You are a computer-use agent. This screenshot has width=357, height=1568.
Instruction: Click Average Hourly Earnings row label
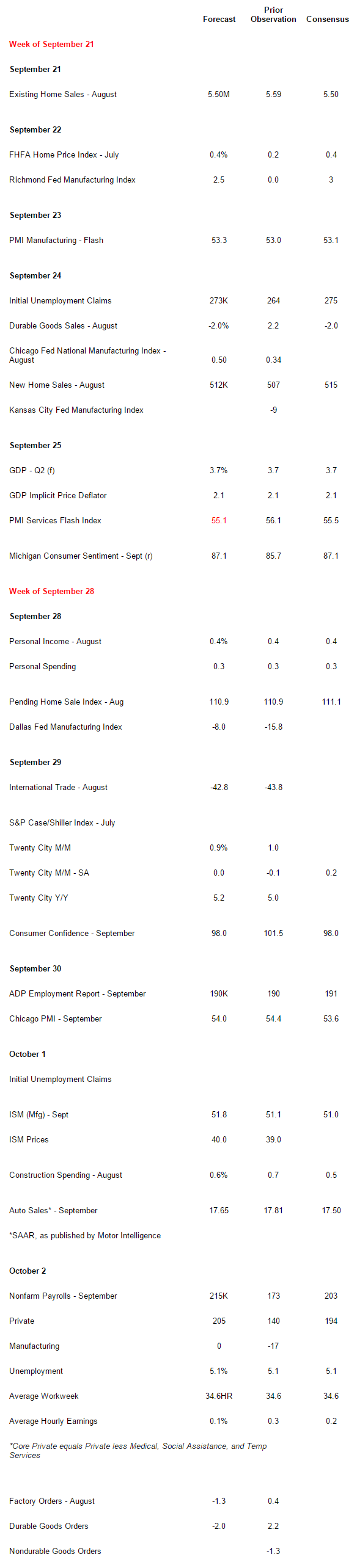click(x=53, y=1421)
